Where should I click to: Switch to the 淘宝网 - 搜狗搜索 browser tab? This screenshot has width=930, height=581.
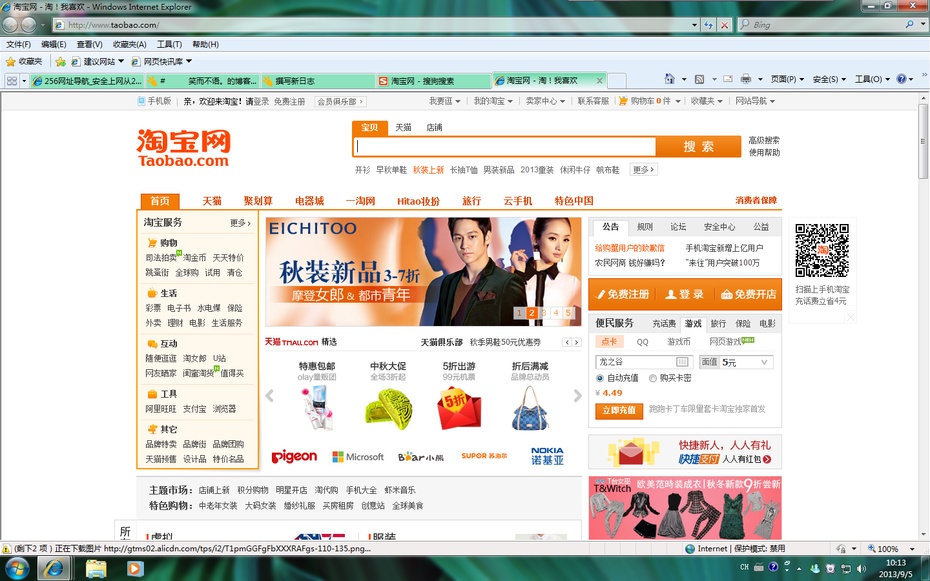click(433, 81)
